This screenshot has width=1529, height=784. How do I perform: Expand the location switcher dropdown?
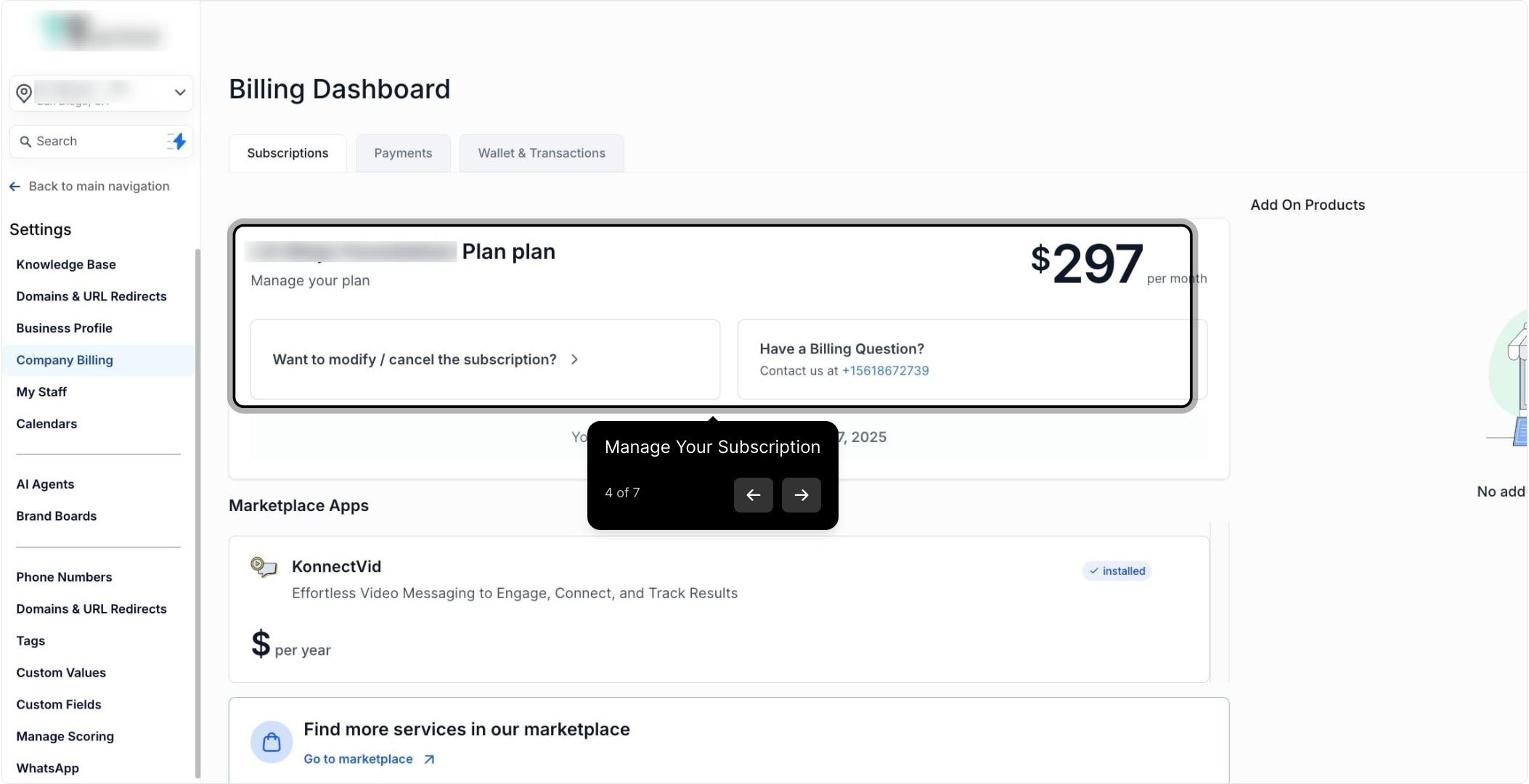click(180, 93)
